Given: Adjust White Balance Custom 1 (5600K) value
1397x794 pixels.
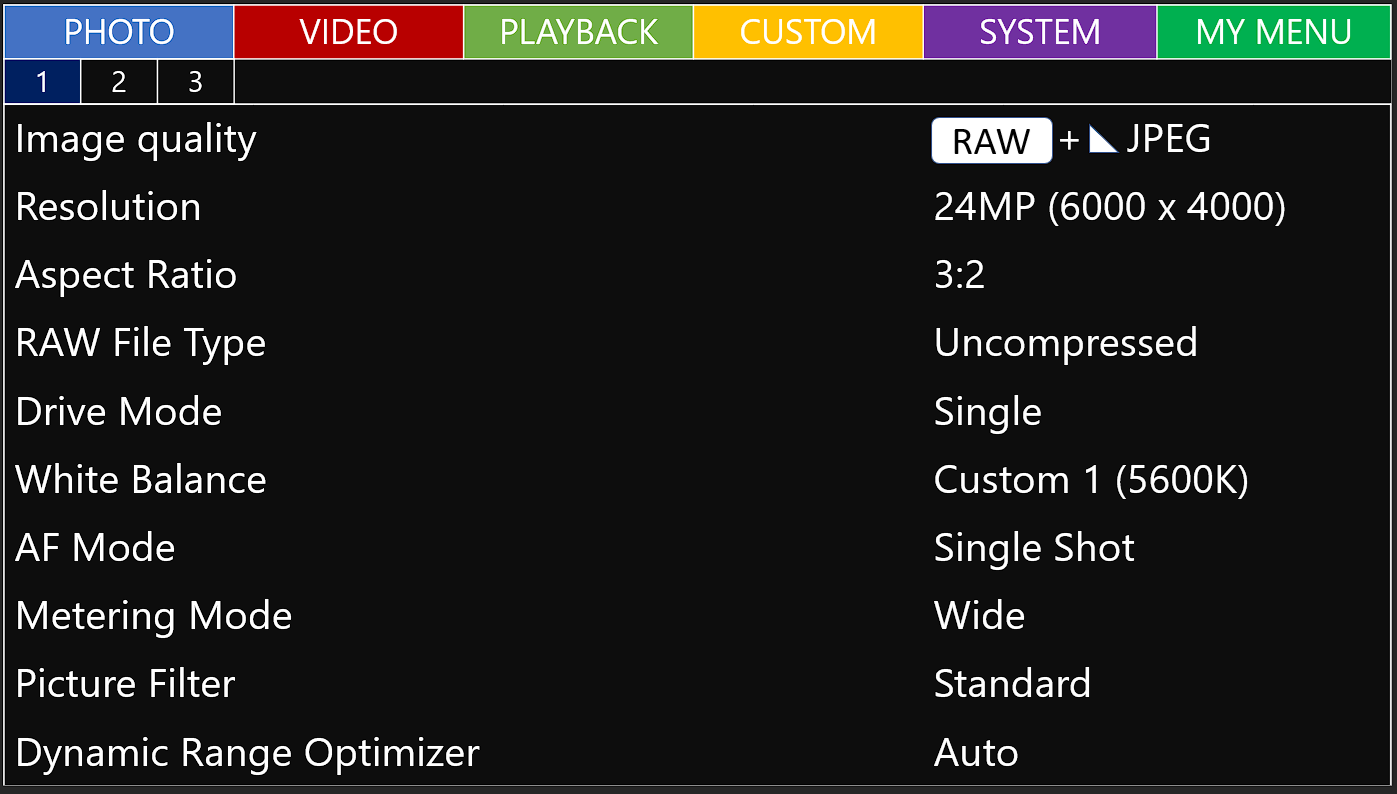Looking at the screenshot, I should tap(1090, 480).
